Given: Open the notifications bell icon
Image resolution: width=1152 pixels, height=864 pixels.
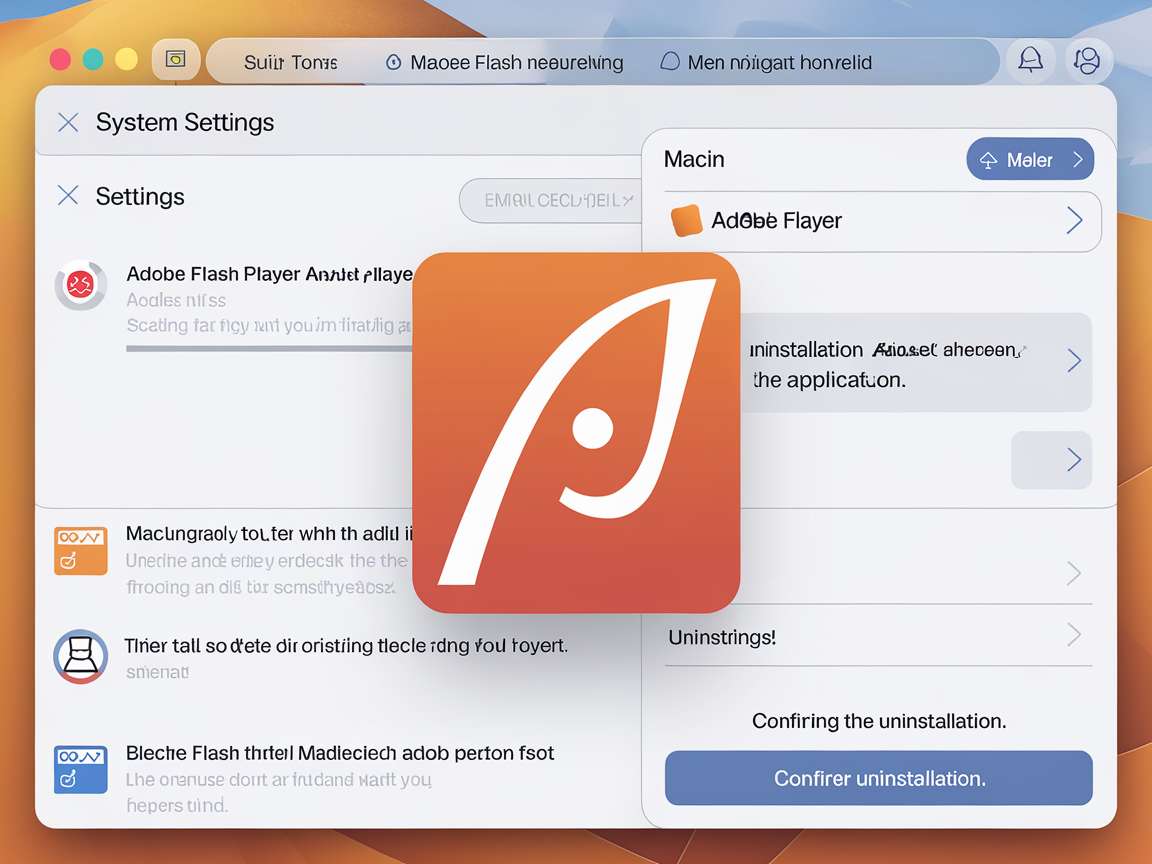Looking at the screenshot, I should (x=1030, y=60).
